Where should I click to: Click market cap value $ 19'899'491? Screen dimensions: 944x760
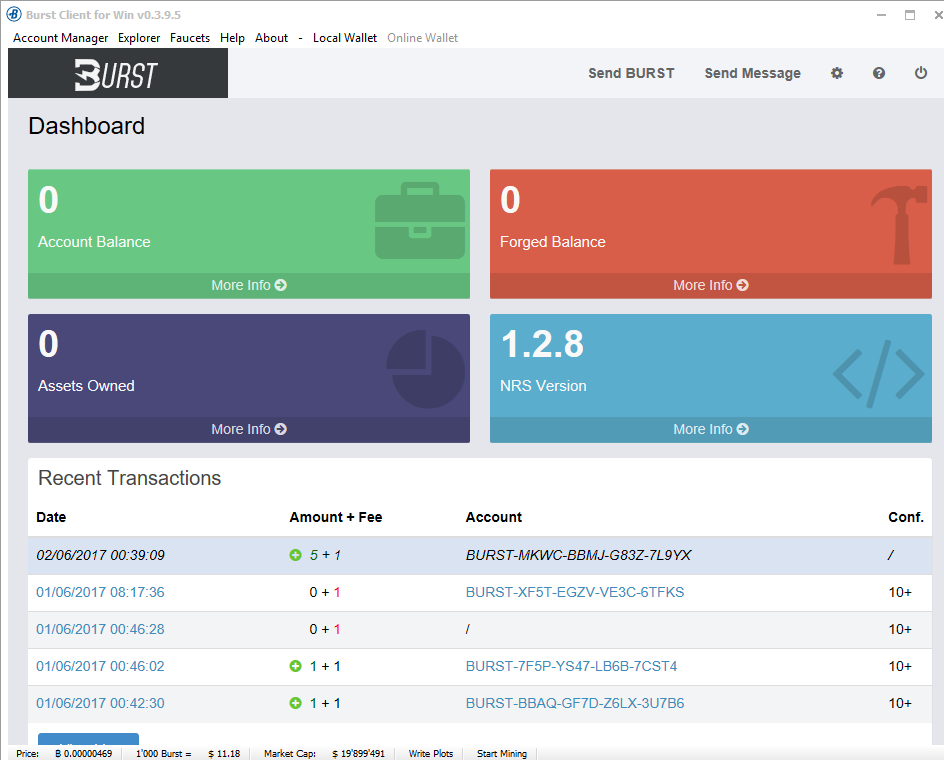point(358,753)
